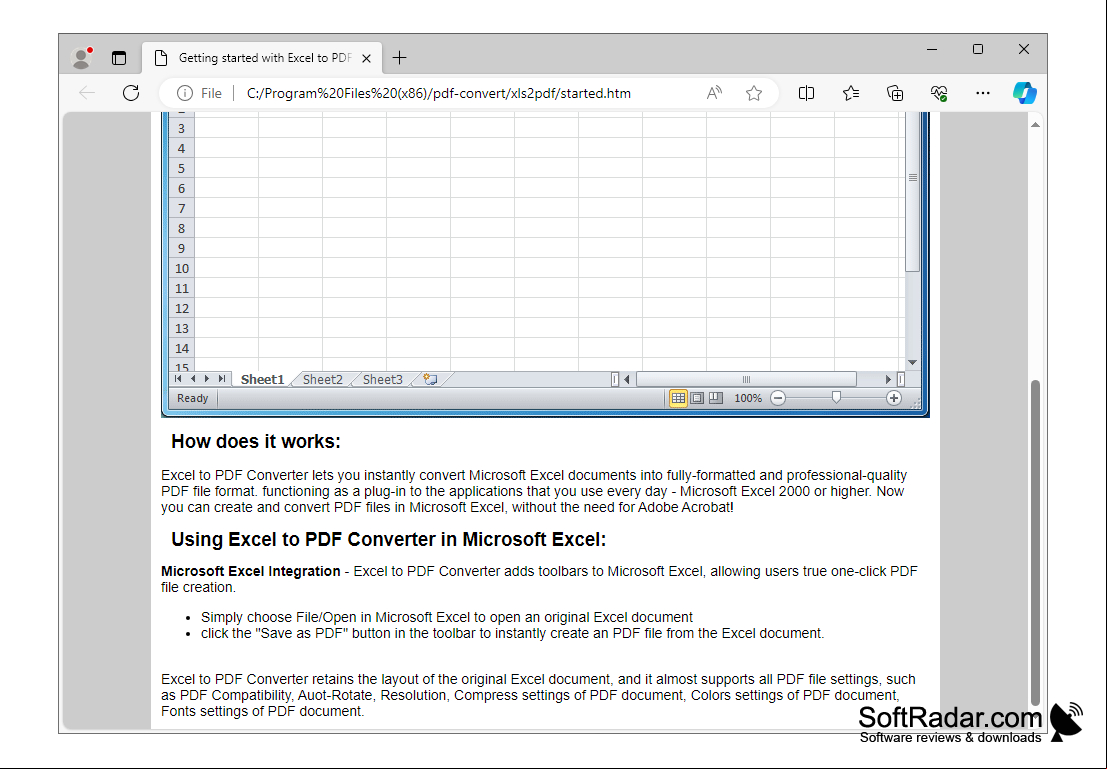This screenshot has height=769, width=1107.
Task: Select the Sheet1 tab
Action: (x=262, y=379)
